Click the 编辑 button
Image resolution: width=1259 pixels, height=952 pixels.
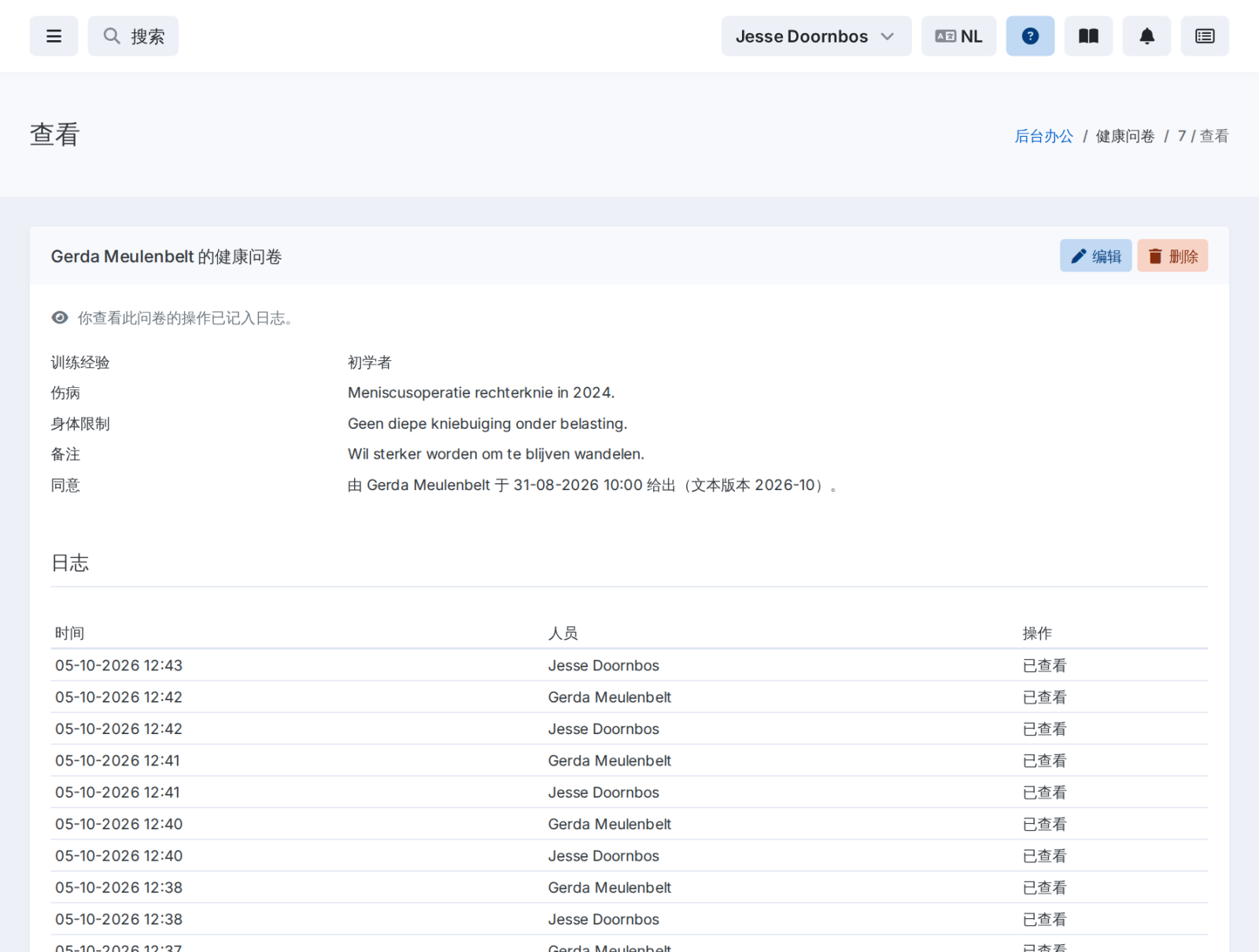click(1095, 256)
